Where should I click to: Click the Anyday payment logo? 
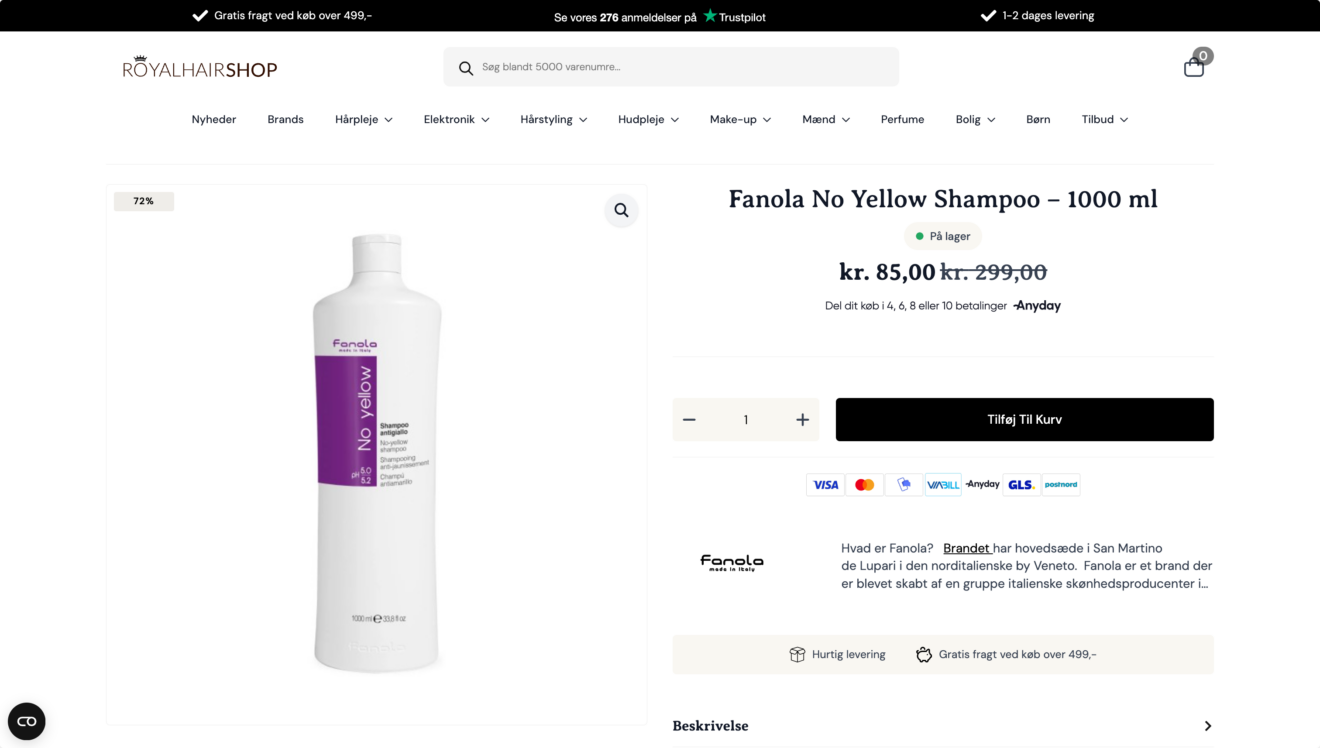coord(1037,306)
